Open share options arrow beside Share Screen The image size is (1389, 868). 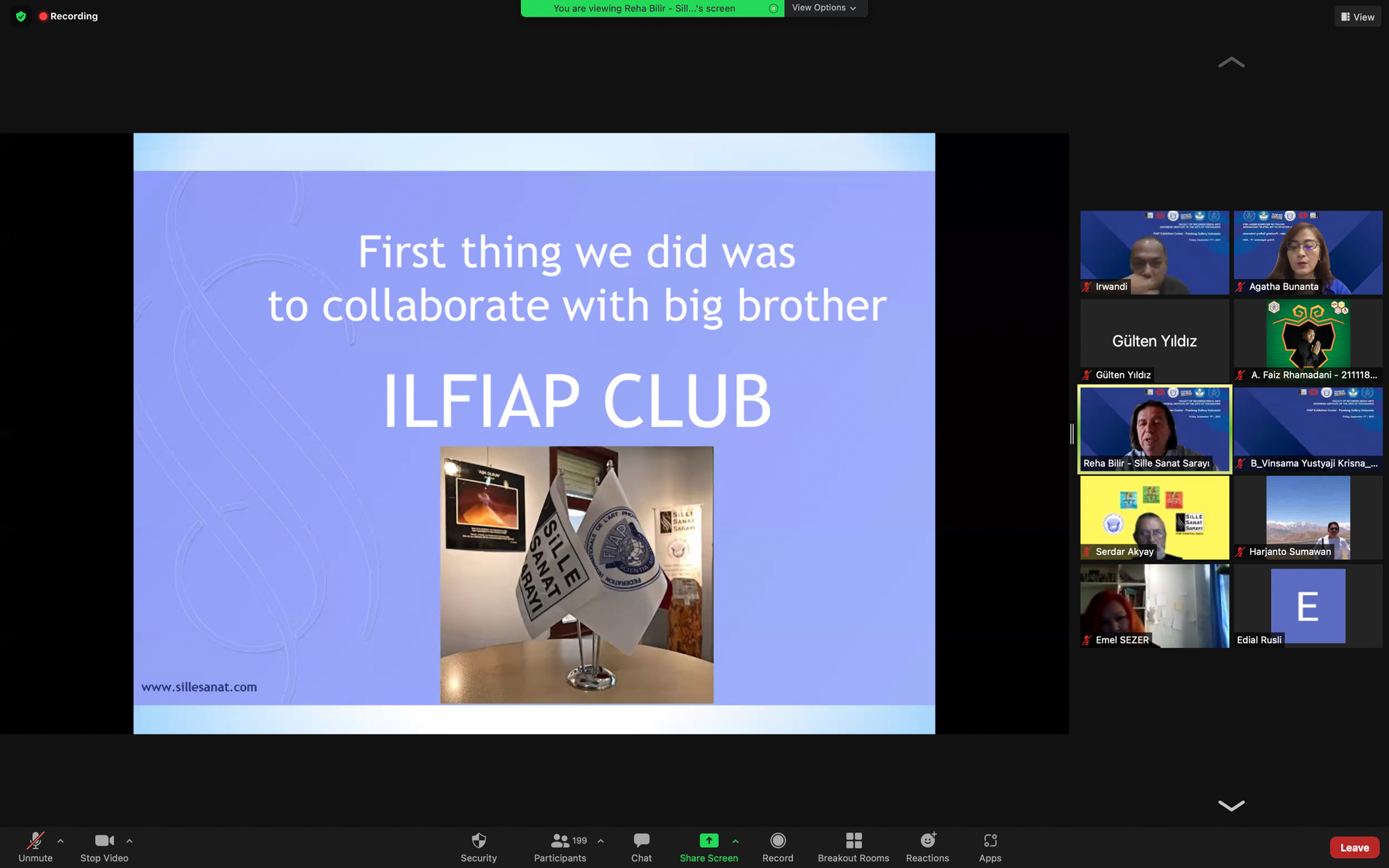pos(735,841)
